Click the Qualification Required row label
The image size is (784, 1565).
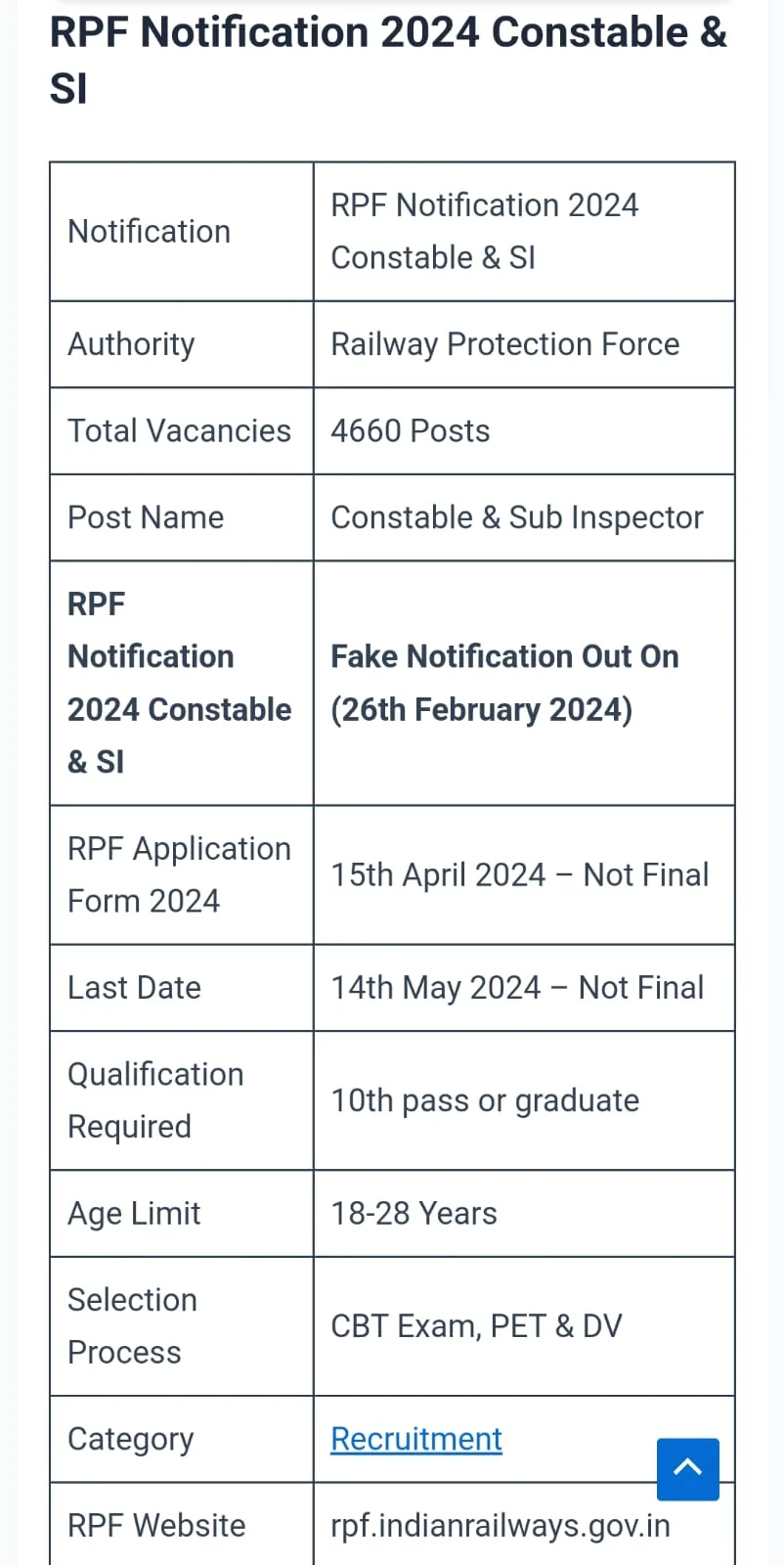coord(155,1100)
